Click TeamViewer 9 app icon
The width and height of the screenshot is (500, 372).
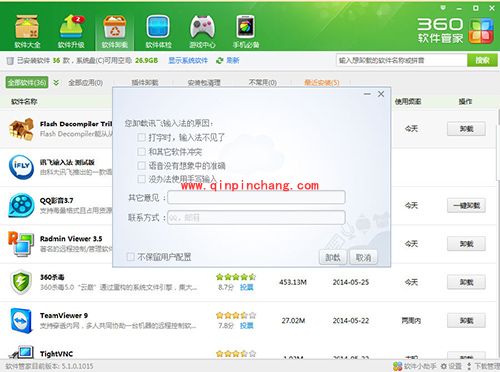tap(21, 321)
